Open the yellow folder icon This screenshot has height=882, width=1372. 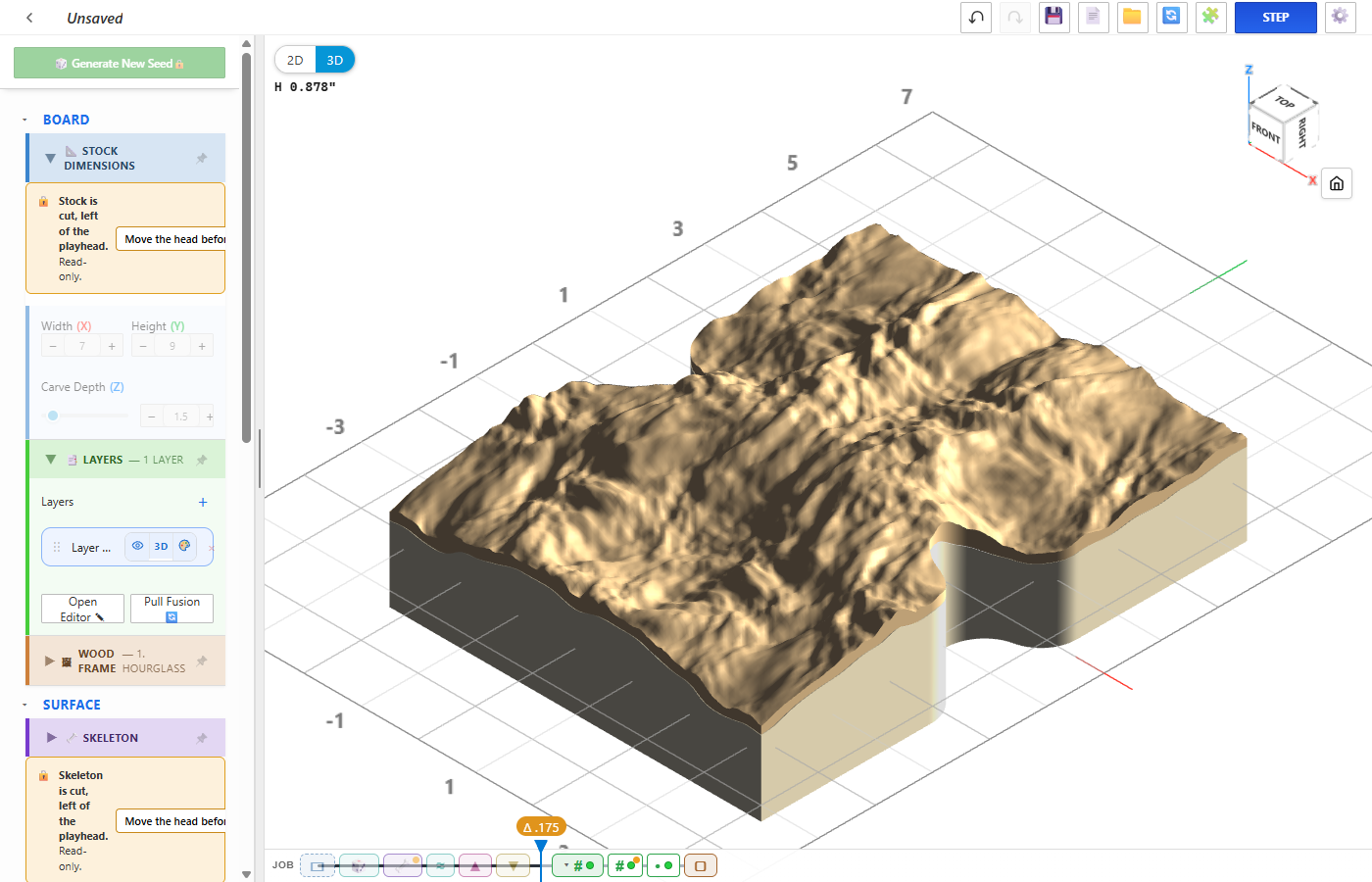click(x=1132, y=18)
